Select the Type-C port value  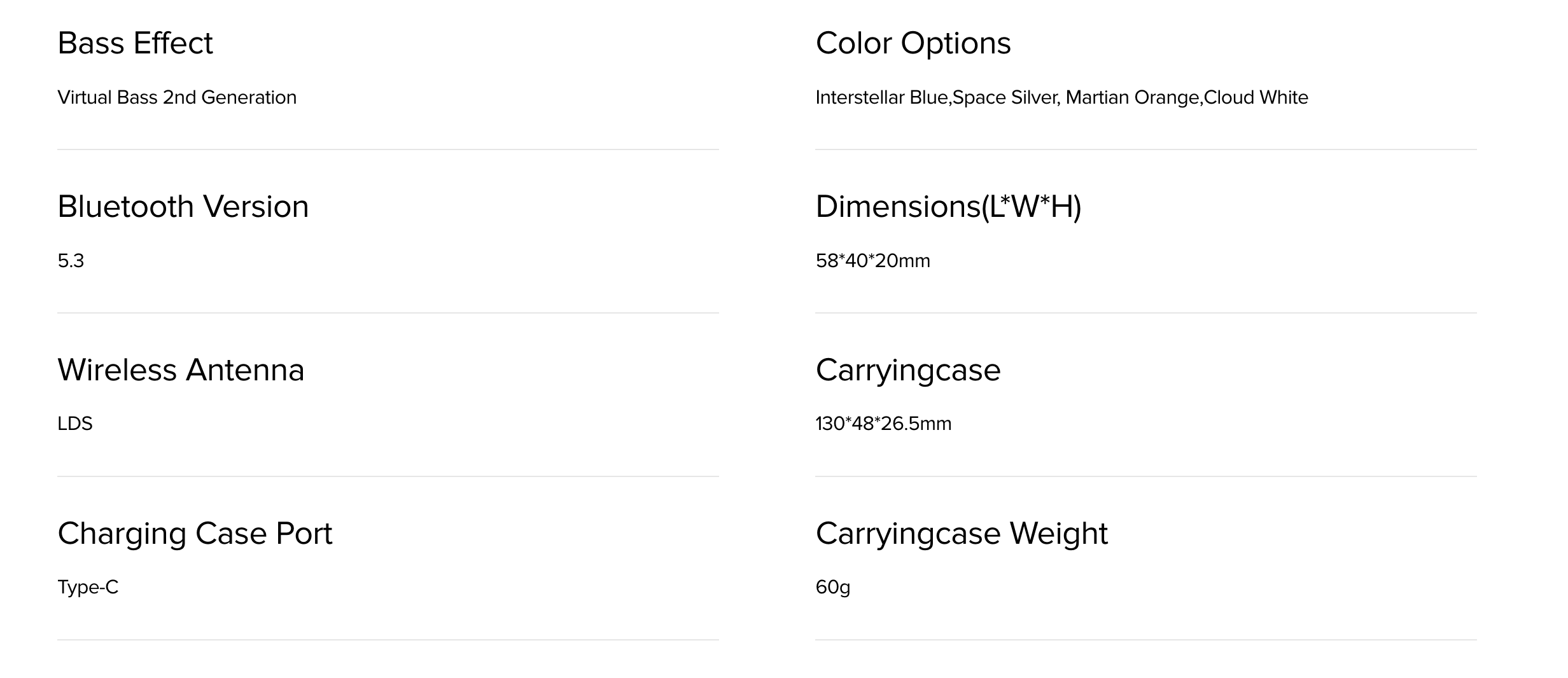tap(88, 587)
